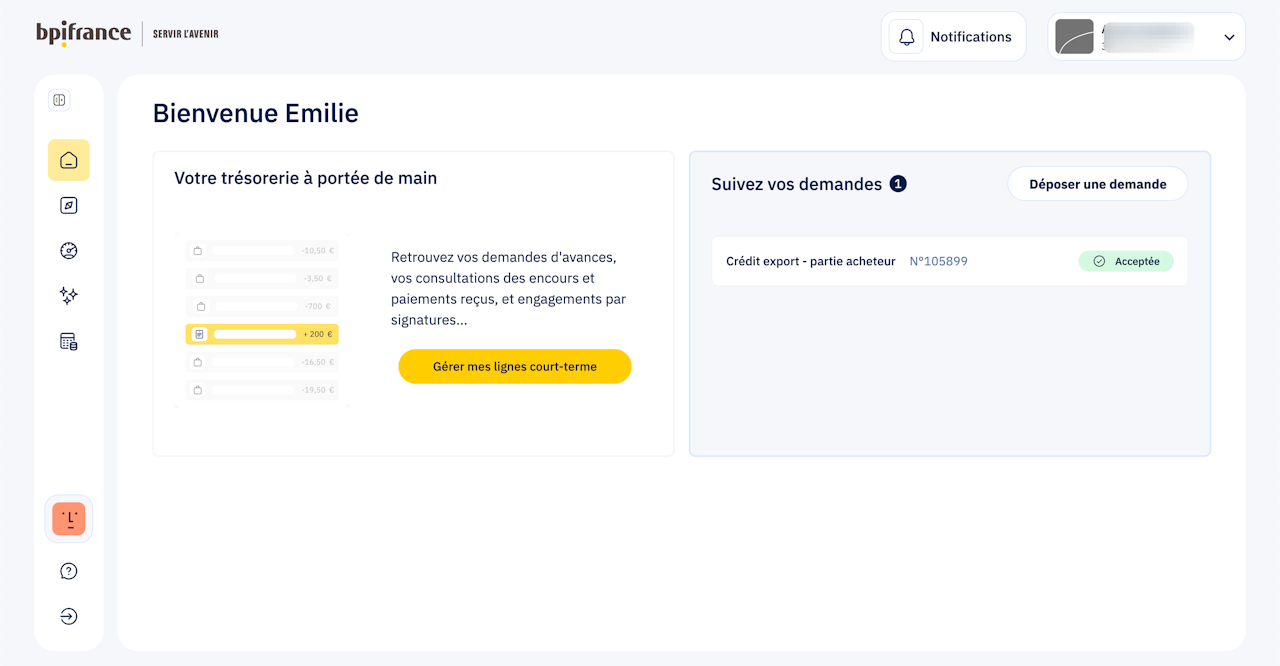Open the Crédit export - partie acheteur request
This screenshot has width=1280, height=666.
(811, 261)
